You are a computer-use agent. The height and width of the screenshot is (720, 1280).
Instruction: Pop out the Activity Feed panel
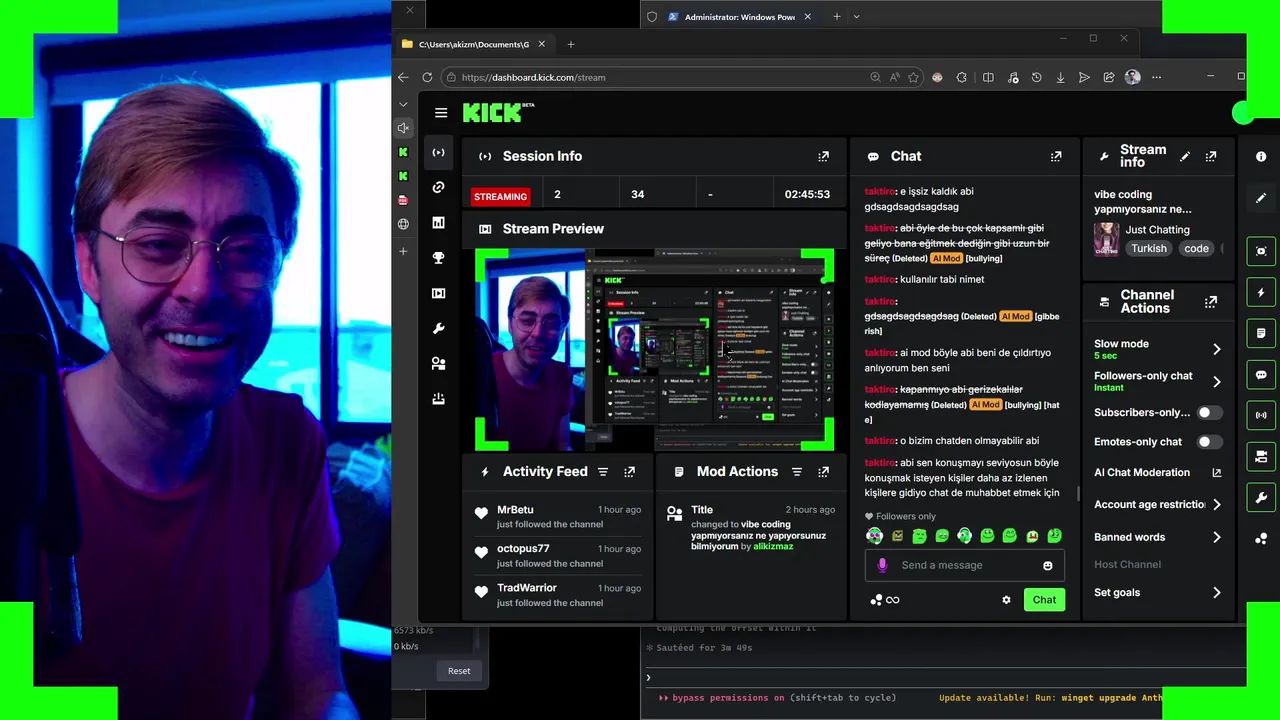pyautogui.click(x=629, y=472)
